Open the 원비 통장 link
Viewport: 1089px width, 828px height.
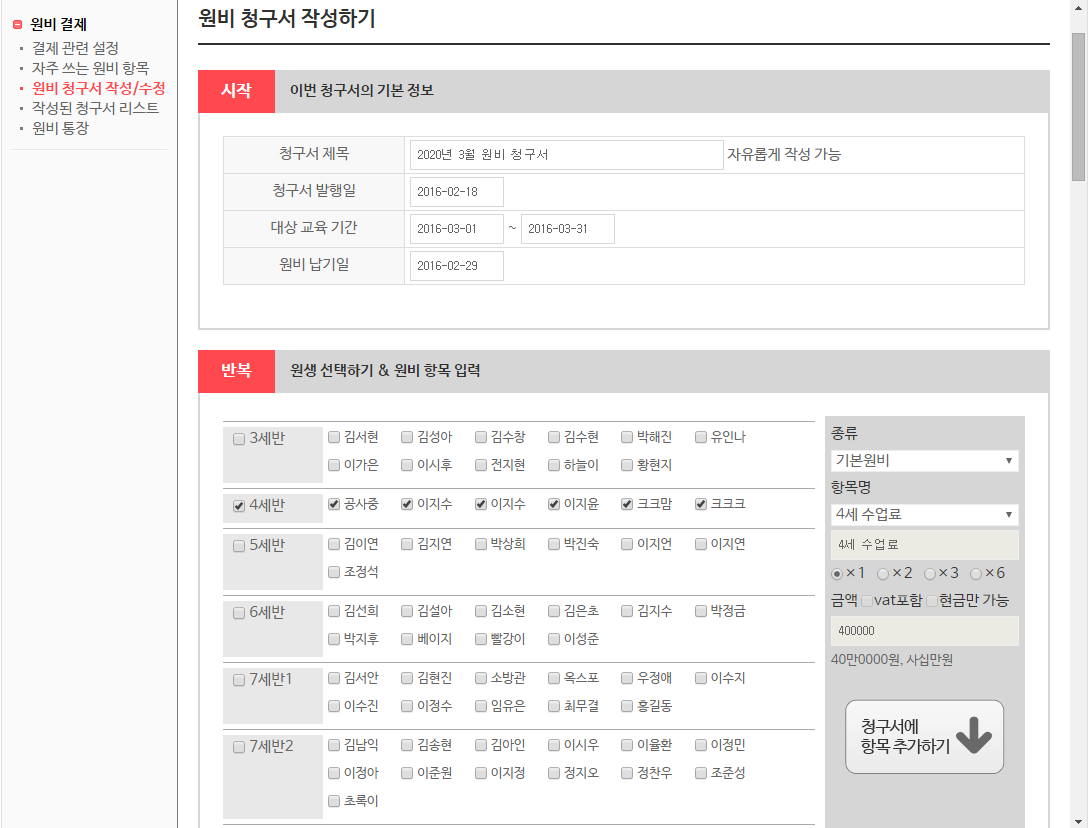(x=60, y=128)
